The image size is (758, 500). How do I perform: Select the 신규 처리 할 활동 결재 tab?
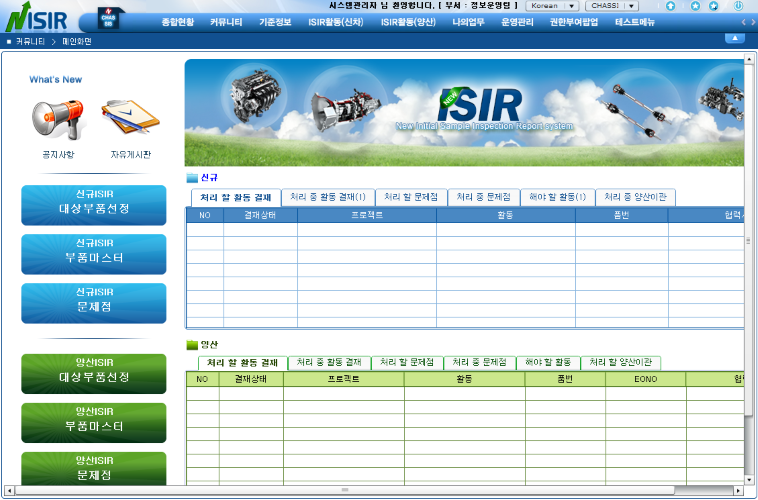(x=236, y=197)
